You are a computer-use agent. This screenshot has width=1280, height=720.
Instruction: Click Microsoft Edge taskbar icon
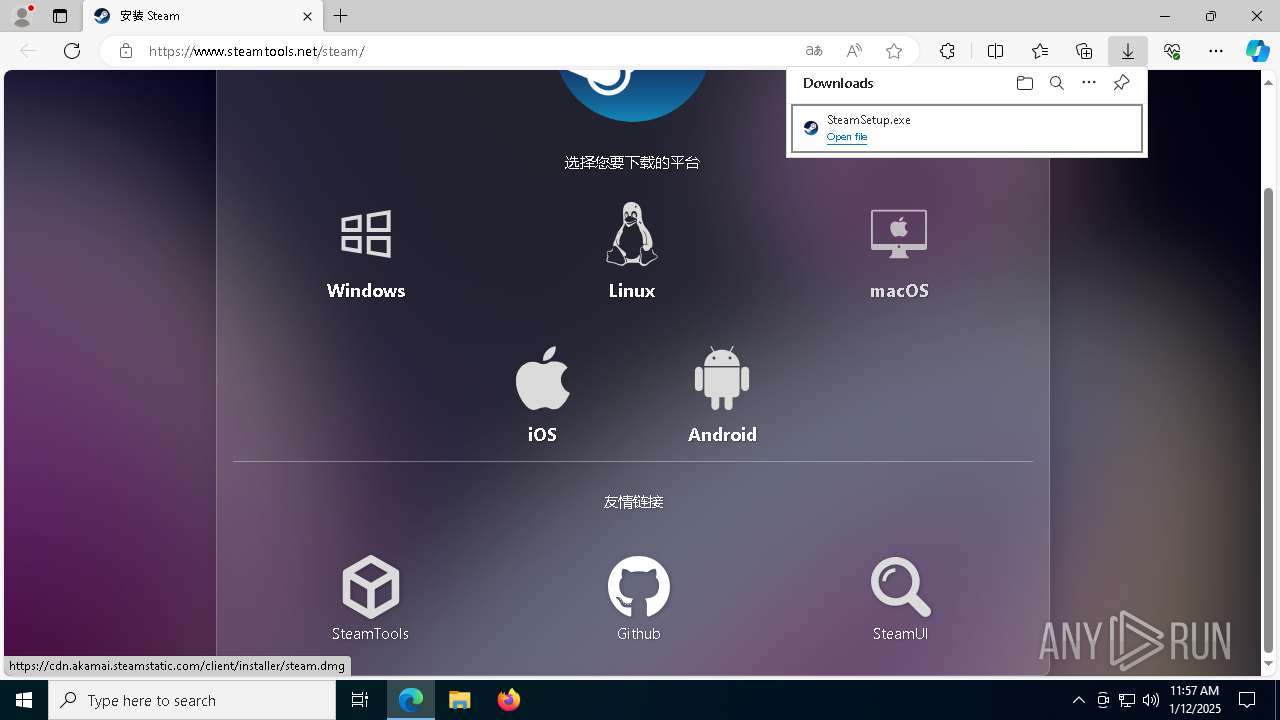(411, 700)
